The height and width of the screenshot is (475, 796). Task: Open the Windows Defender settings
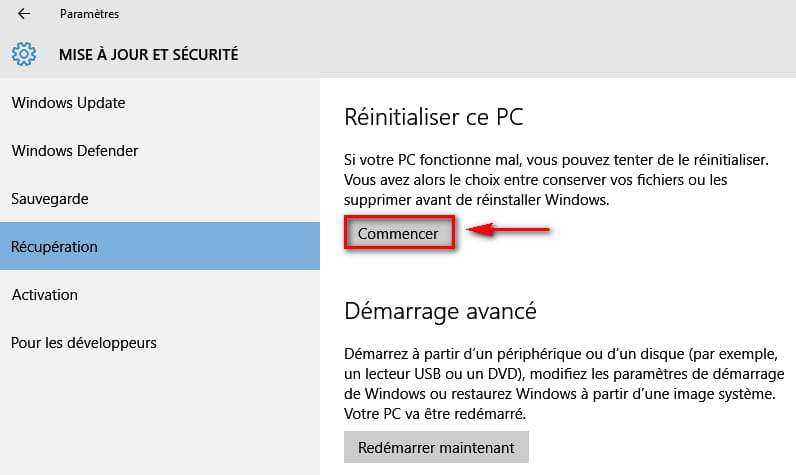75,151
